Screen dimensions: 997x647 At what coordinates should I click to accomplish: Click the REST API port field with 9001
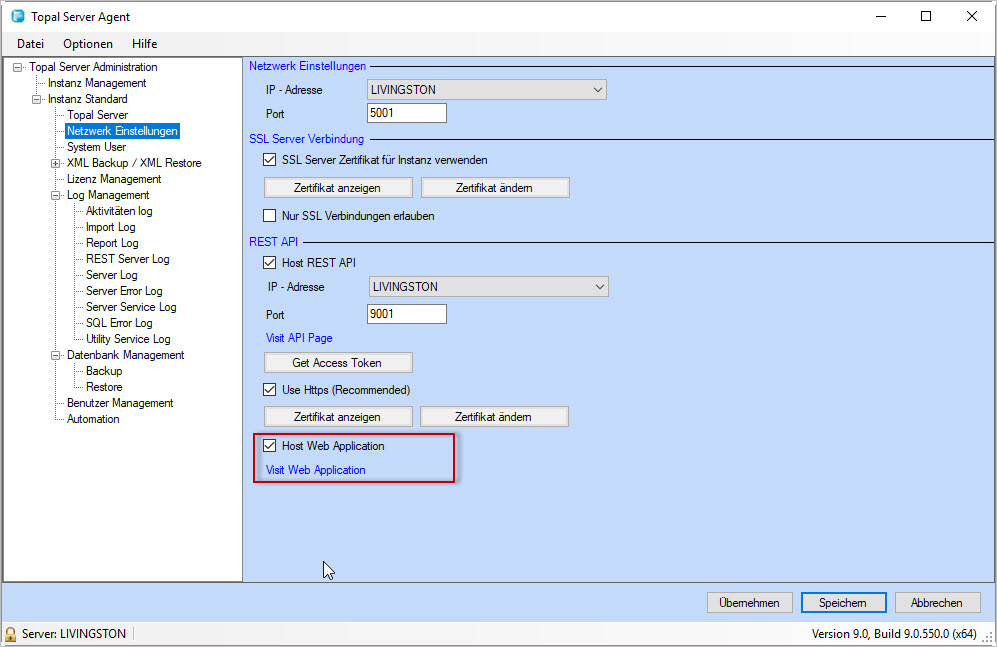point(406,314)
